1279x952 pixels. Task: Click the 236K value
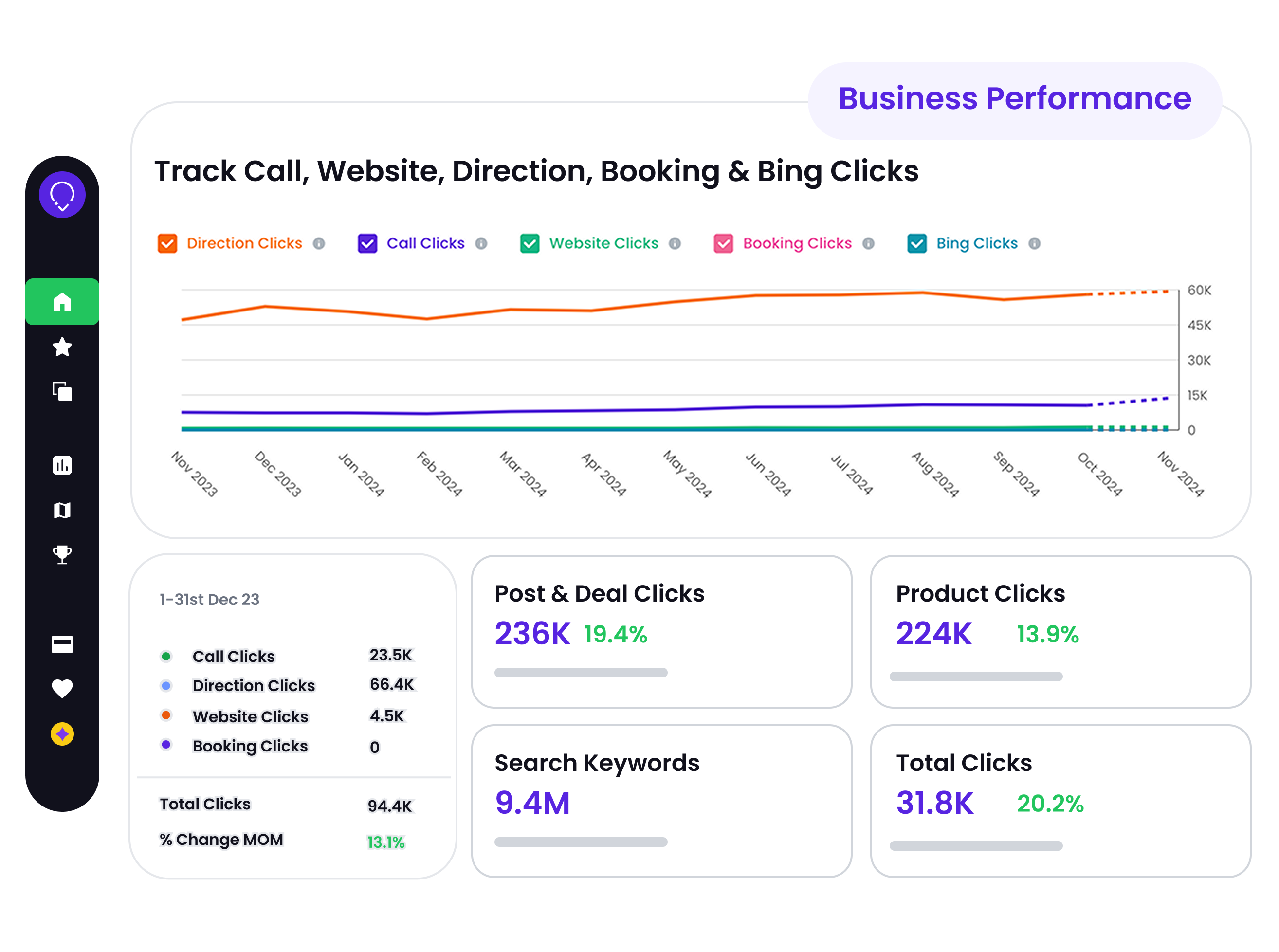point(532,634)
